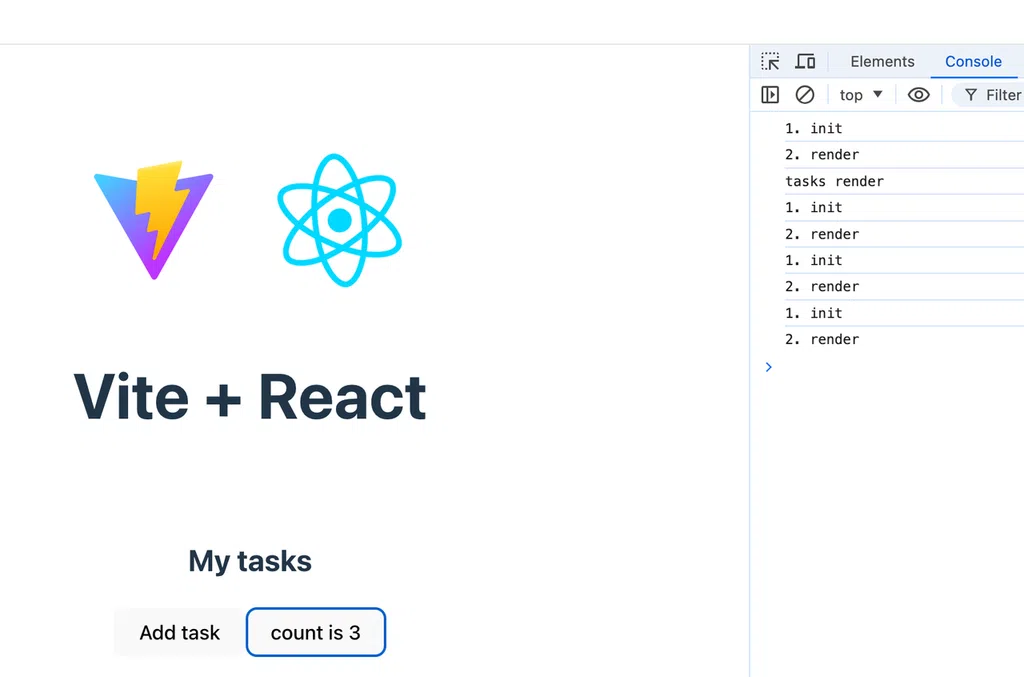Increment the count is 3 button
Image resolution: width=1024 pixels, height=677 pixels.
coord(315,633)
